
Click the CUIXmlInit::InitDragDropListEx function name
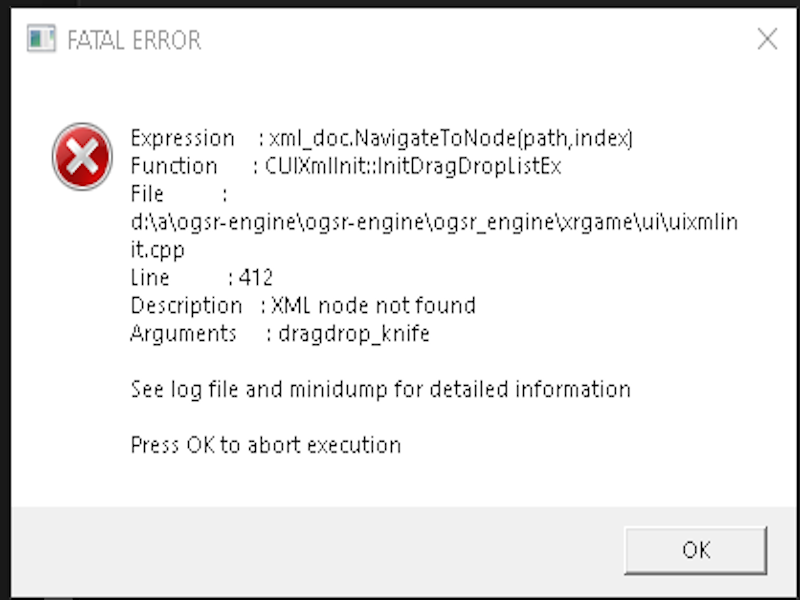pos(413,166)
